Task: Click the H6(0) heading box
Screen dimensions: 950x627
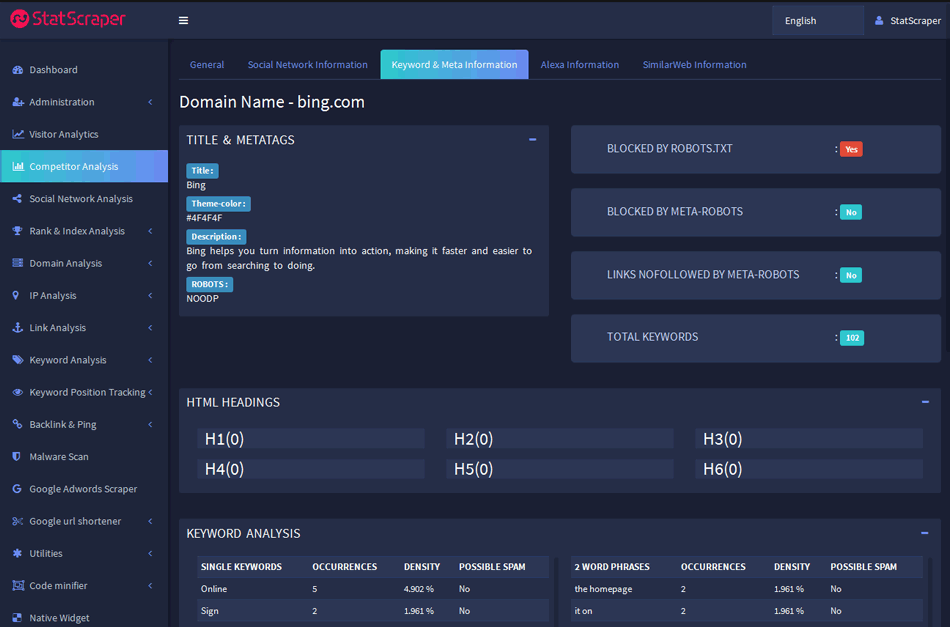Action: [809, 469]
